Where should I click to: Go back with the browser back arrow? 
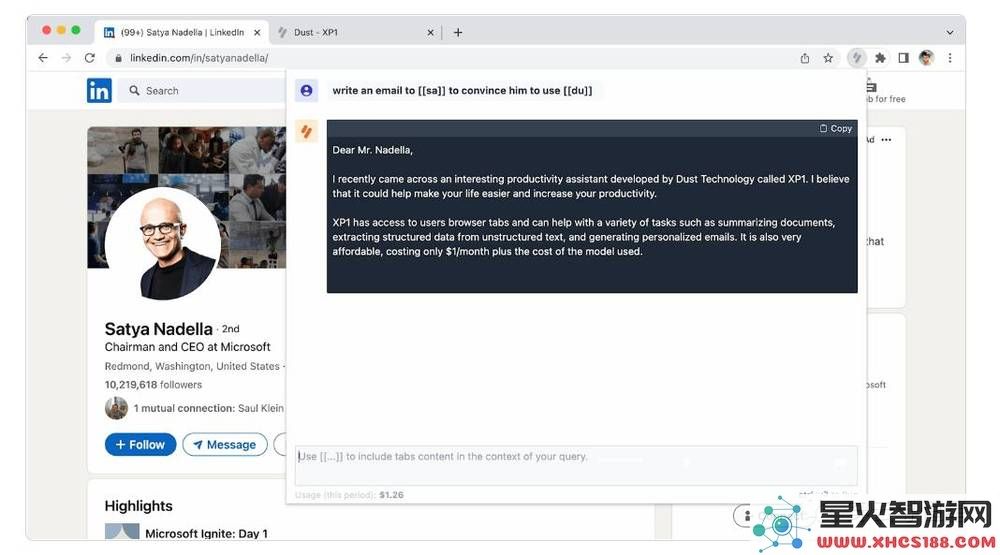43,58
